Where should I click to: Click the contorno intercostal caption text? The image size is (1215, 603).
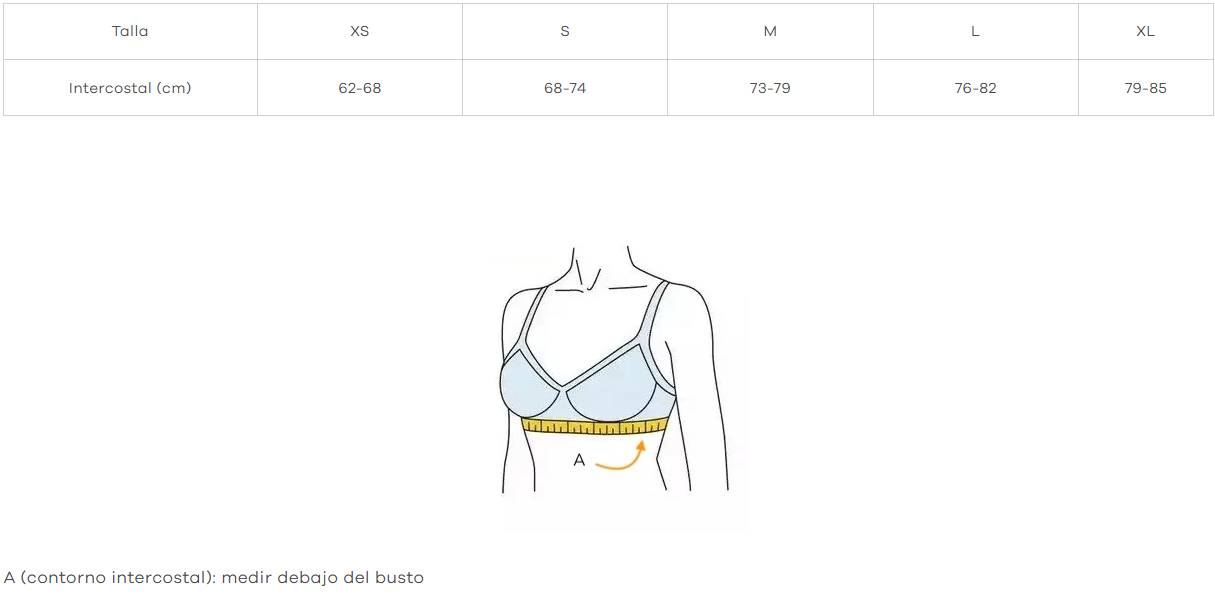point(214,578)
